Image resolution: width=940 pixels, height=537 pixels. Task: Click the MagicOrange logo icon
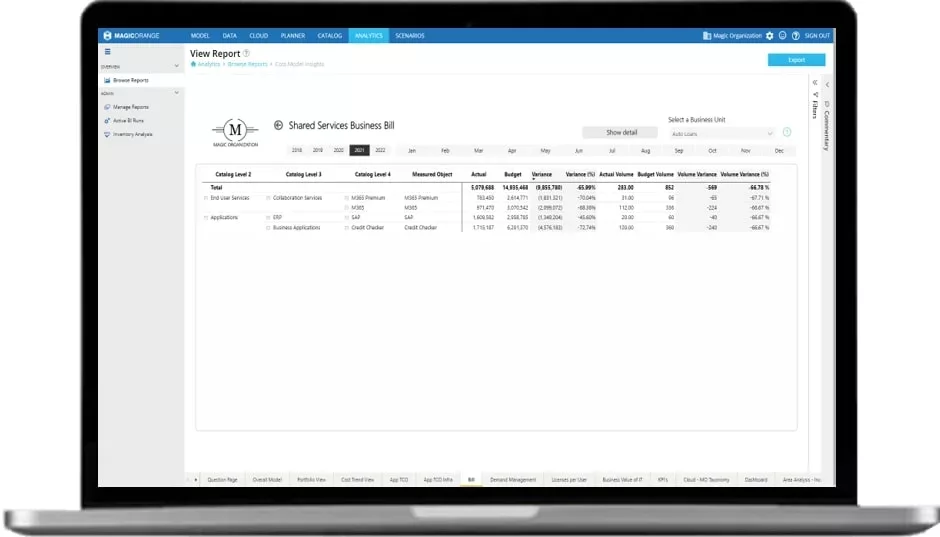coord(107,35)
